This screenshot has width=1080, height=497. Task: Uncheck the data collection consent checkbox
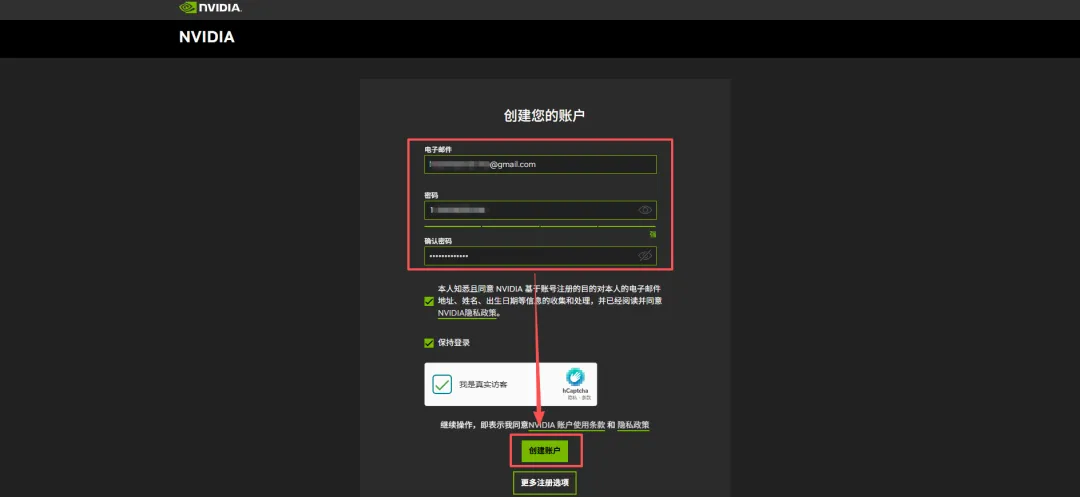tap(429, 301)
